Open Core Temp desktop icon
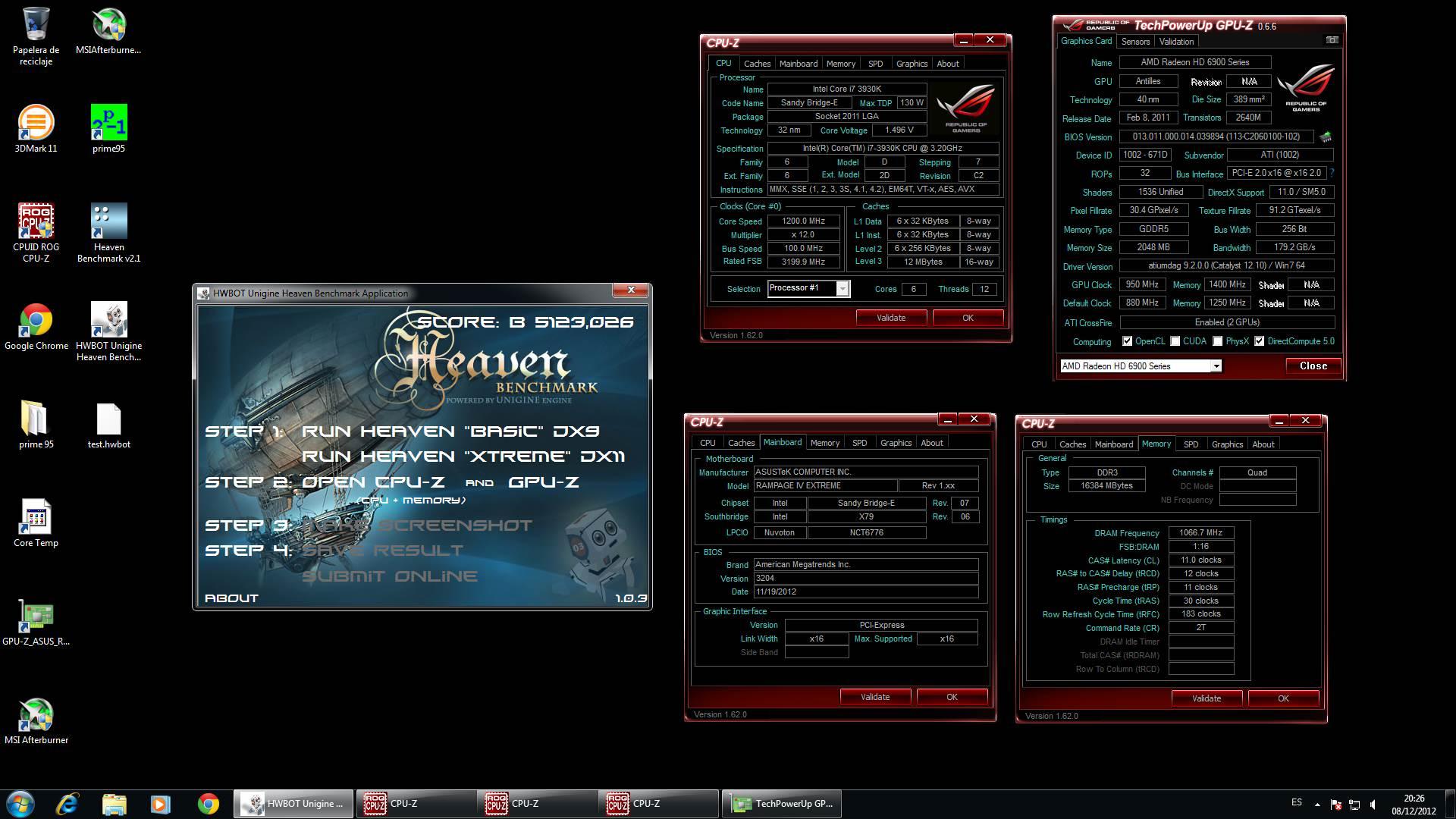Viewport: 1456px width, 819px height. coord(36,523)
